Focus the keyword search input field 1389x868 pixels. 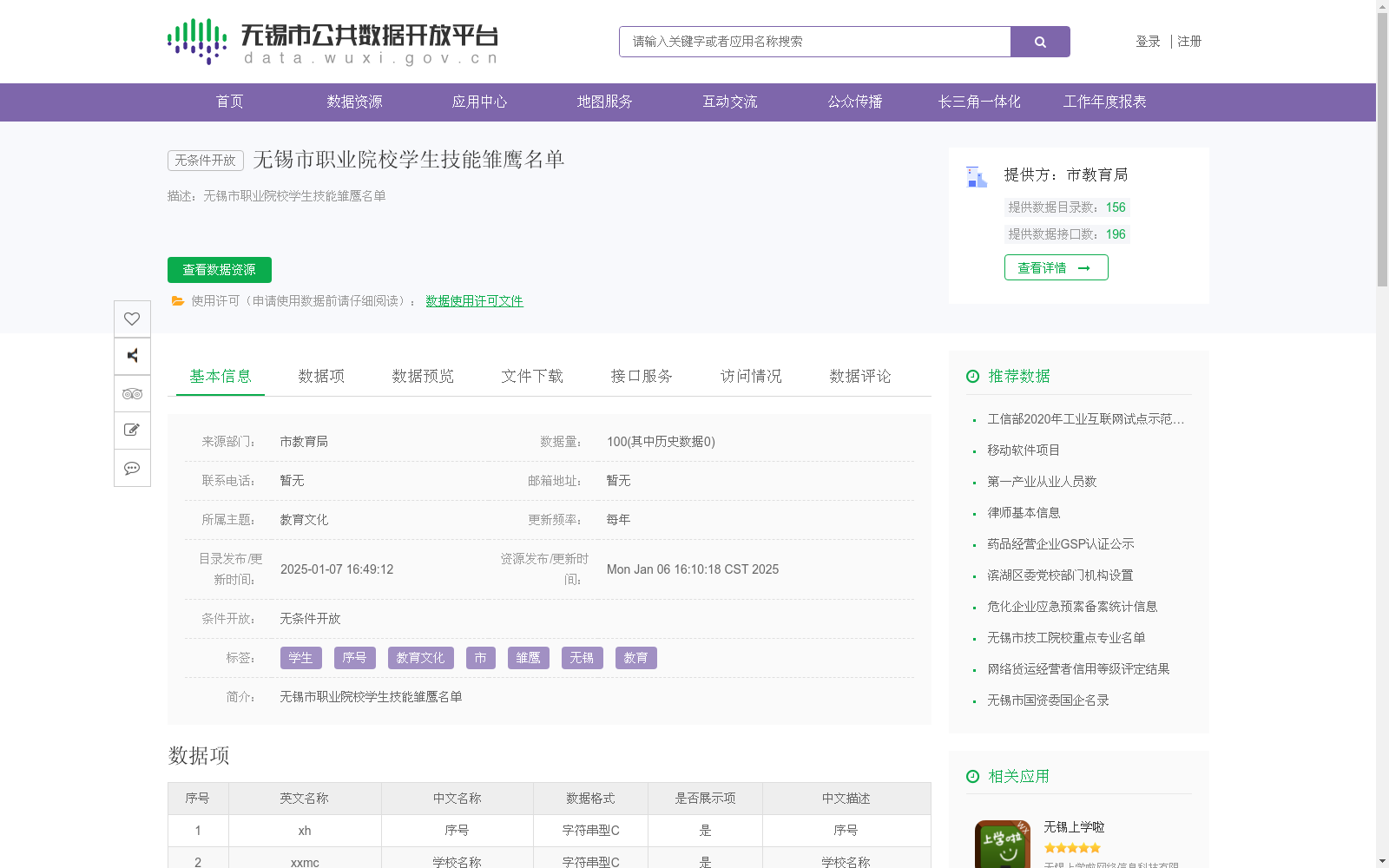[x=814, y=42]
